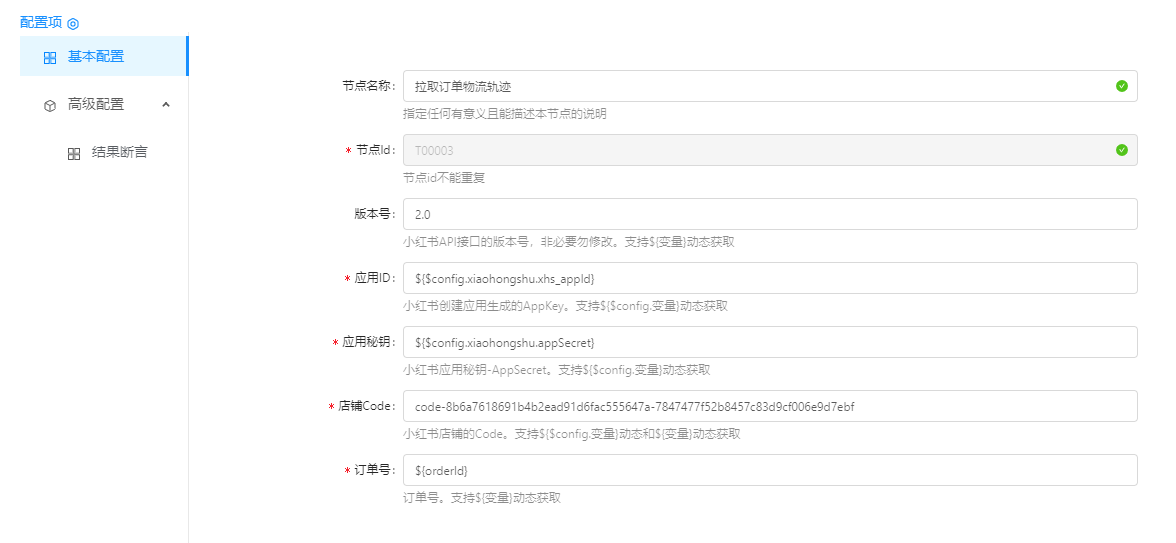
Task: Select the 基本配置 menu item
Action: pyautogui.click(x=96, y=56)
